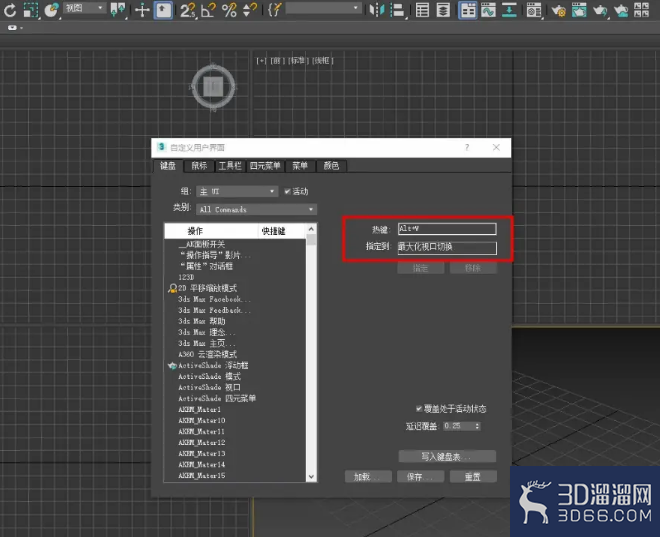Click Render in the Cloud icon
The width and height of the screenshot is (660, 537).
621,10
